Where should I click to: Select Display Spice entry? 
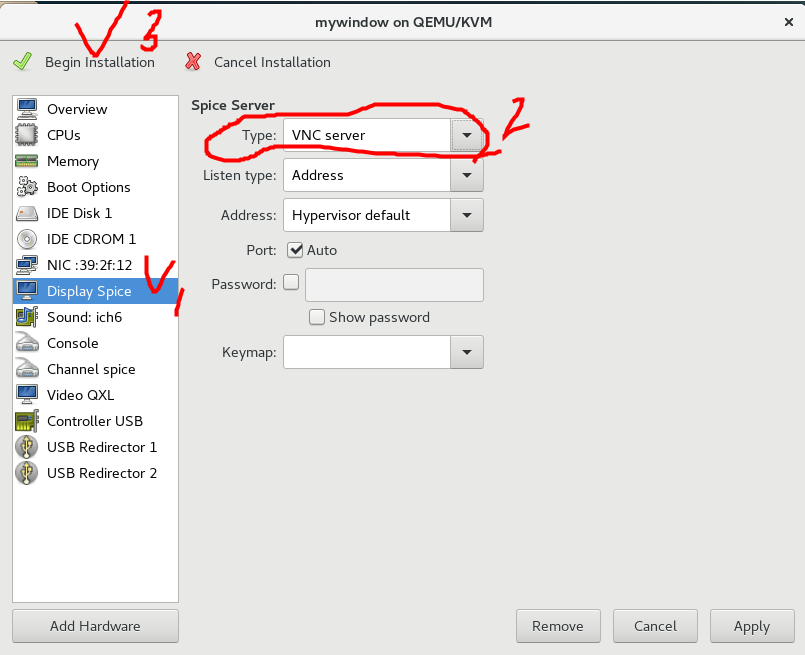point(95,291)
